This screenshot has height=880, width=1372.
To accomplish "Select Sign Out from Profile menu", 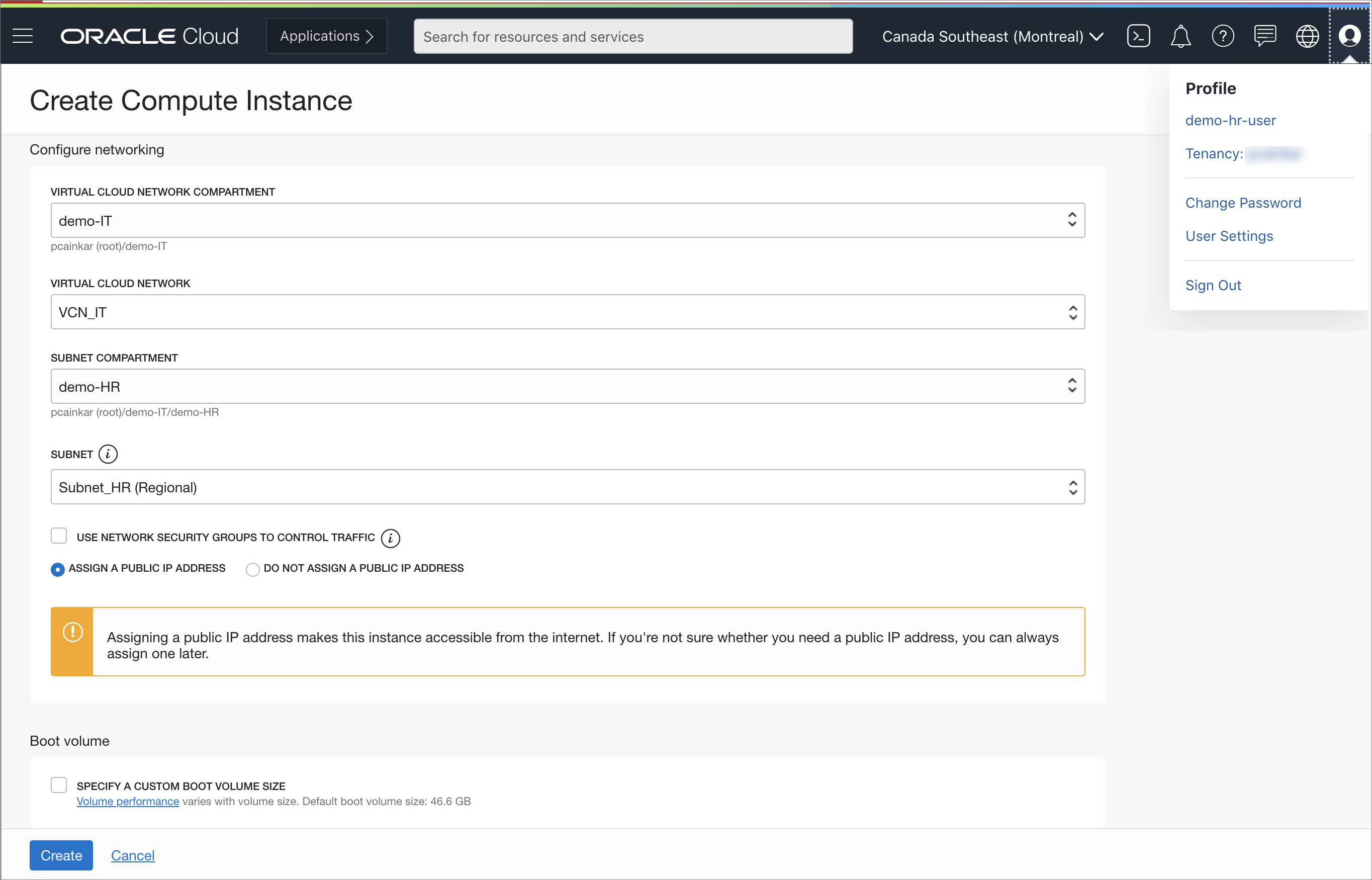I will click(x=1213, y=285).
